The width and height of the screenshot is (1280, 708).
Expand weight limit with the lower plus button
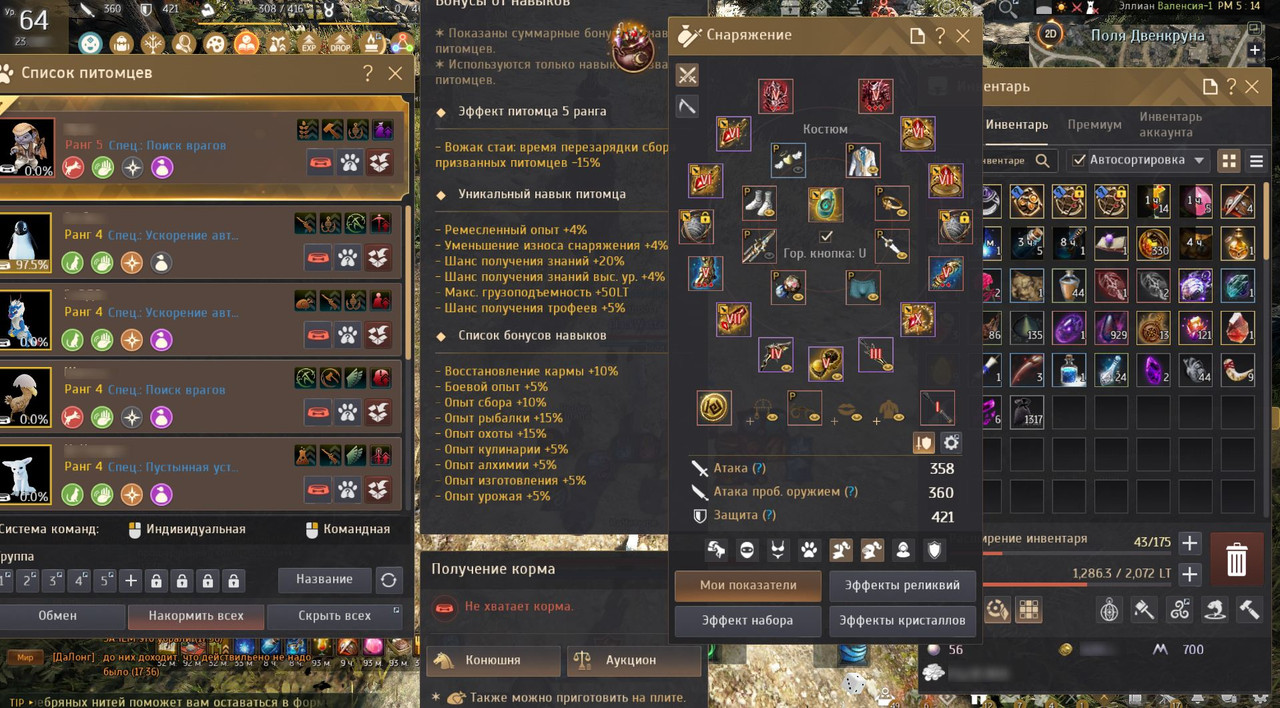pyautogui.click(x=1189, y=574)
